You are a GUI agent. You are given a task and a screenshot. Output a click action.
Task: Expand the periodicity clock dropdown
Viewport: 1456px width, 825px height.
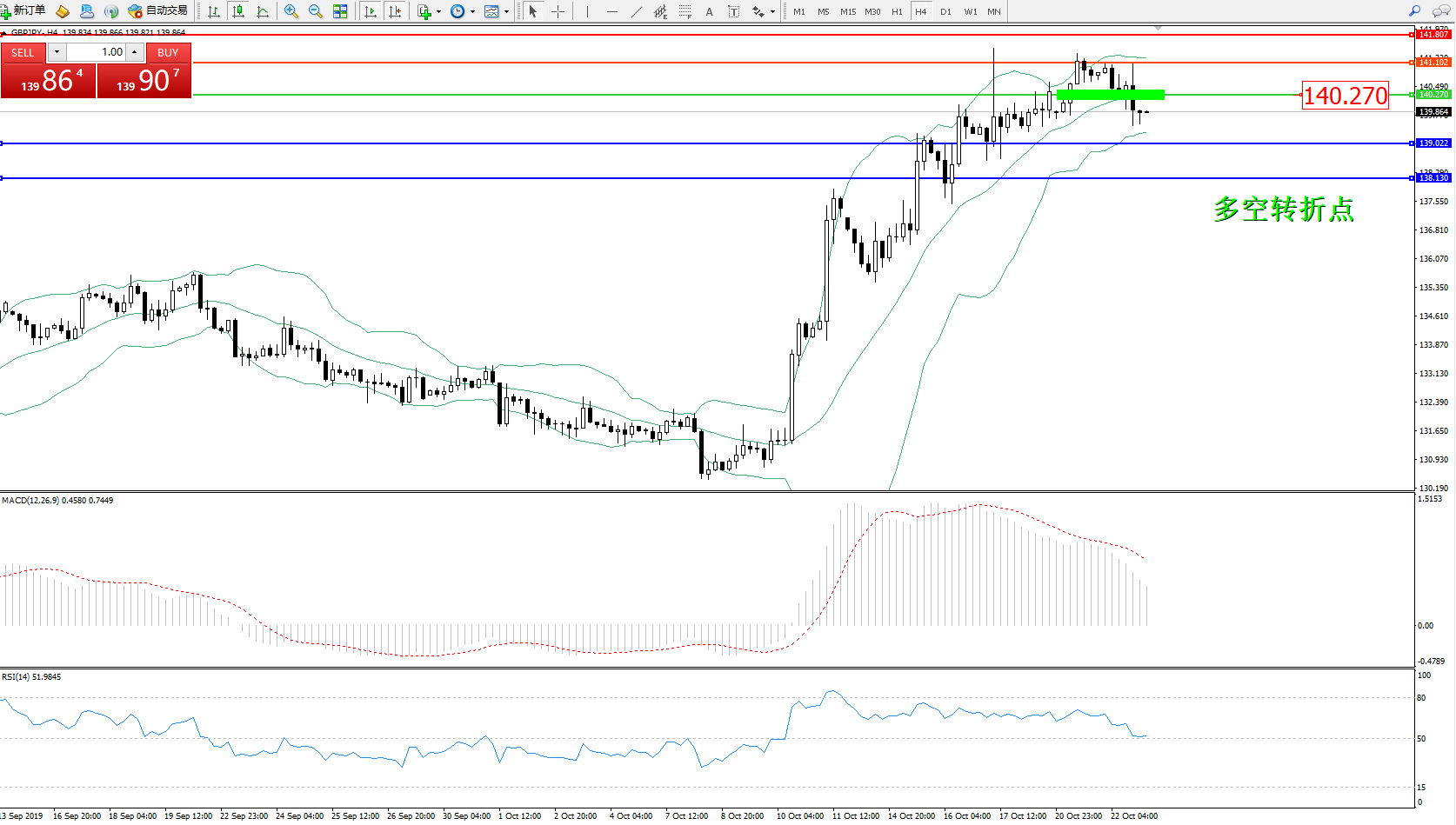(x=472, y=11)
